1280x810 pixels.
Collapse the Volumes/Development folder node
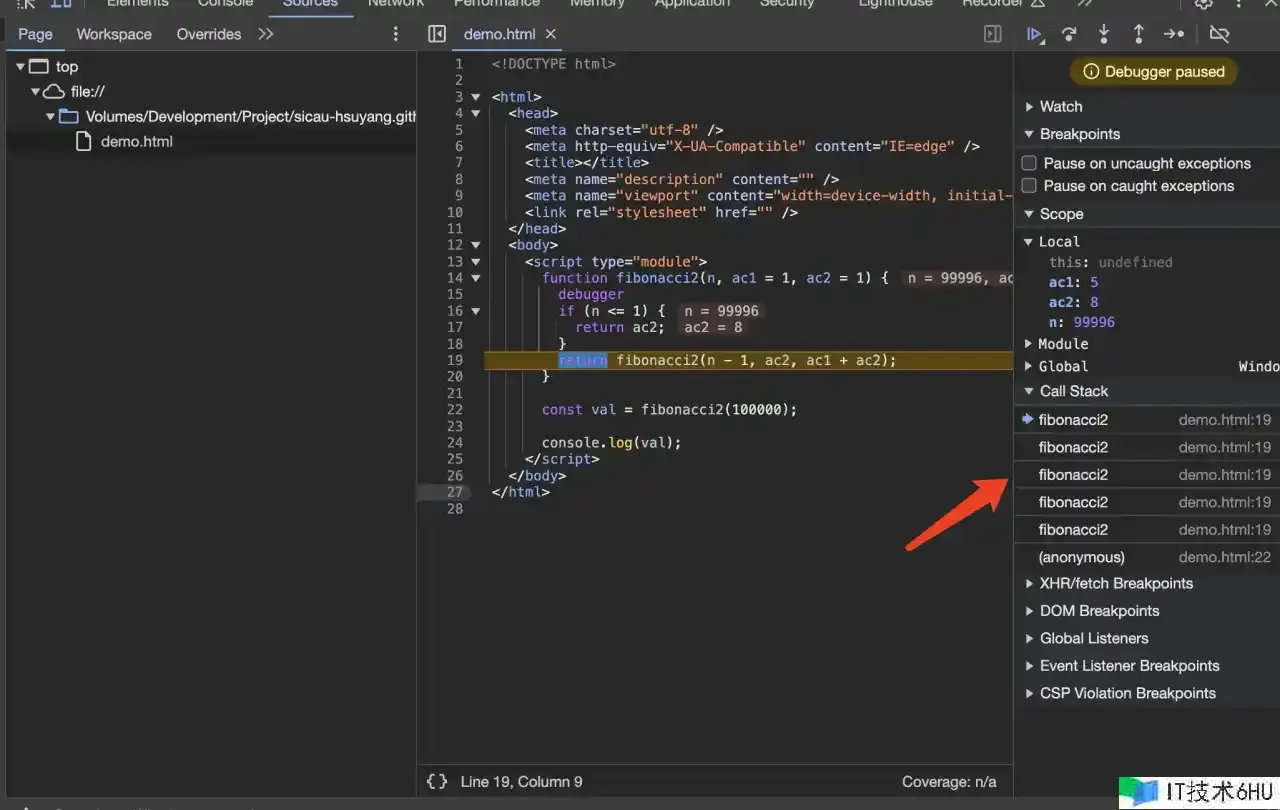coord(50,117)
